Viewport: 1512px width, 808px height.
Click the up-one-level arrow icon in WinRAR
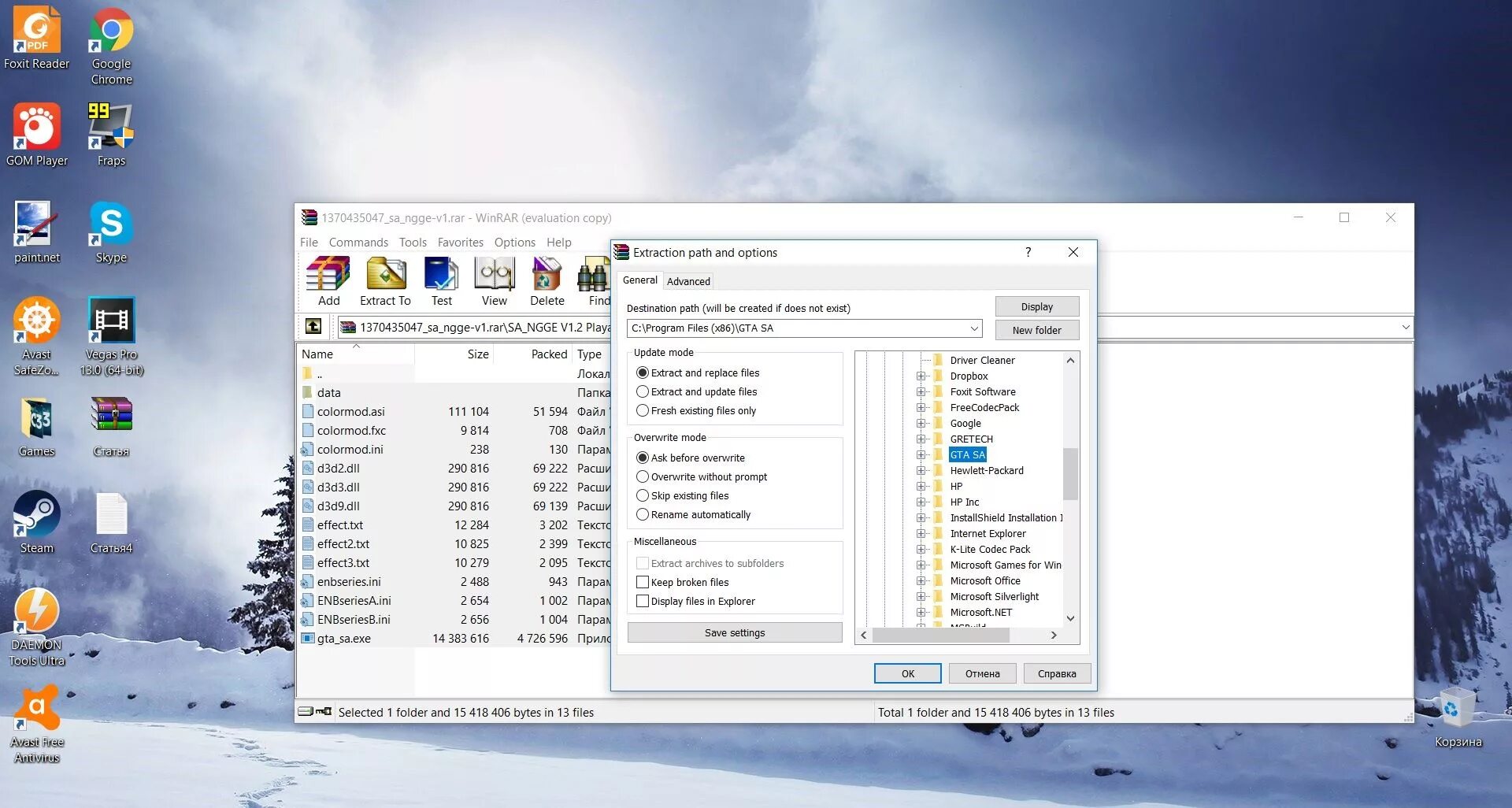(x=313, y=327)
